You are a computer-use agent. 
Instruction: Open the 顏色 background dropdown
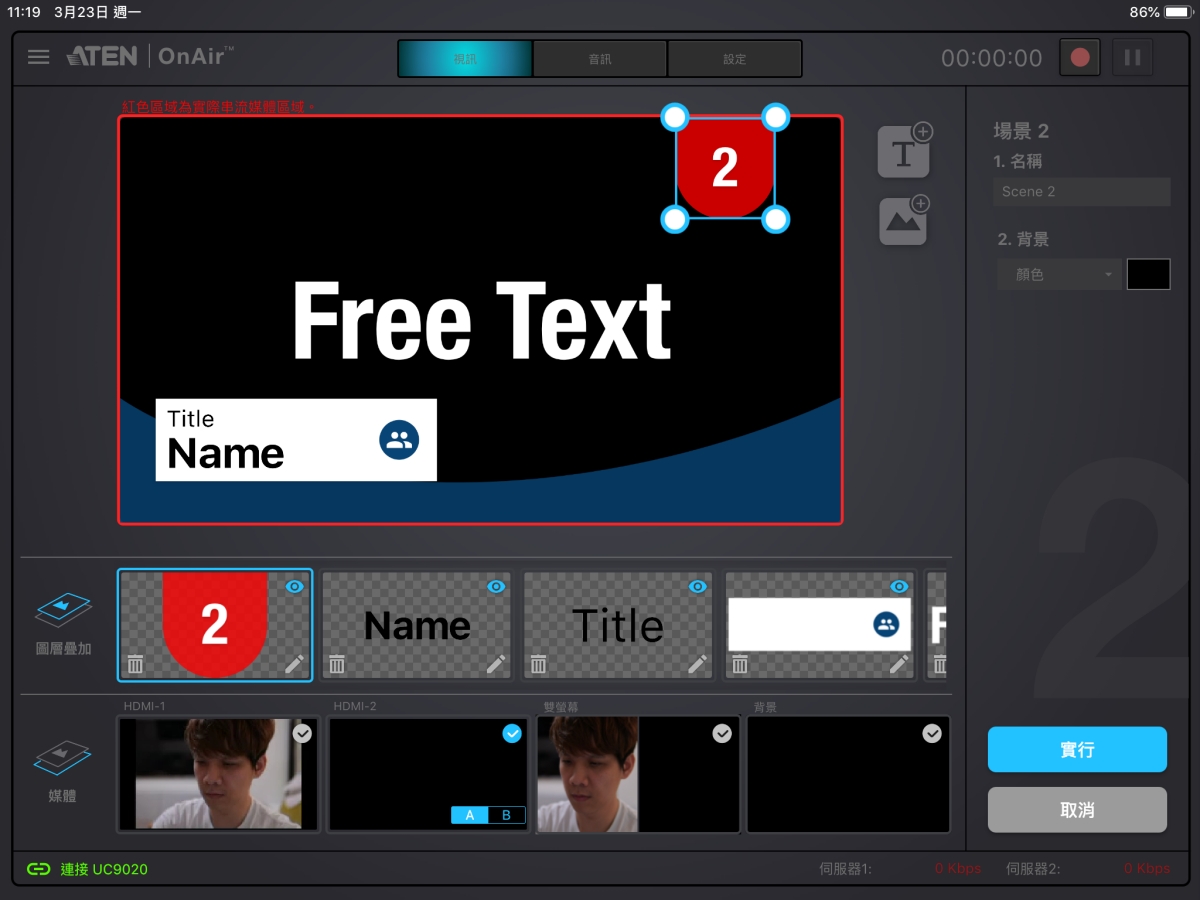pyautogui.click(x=1059, y=275)
